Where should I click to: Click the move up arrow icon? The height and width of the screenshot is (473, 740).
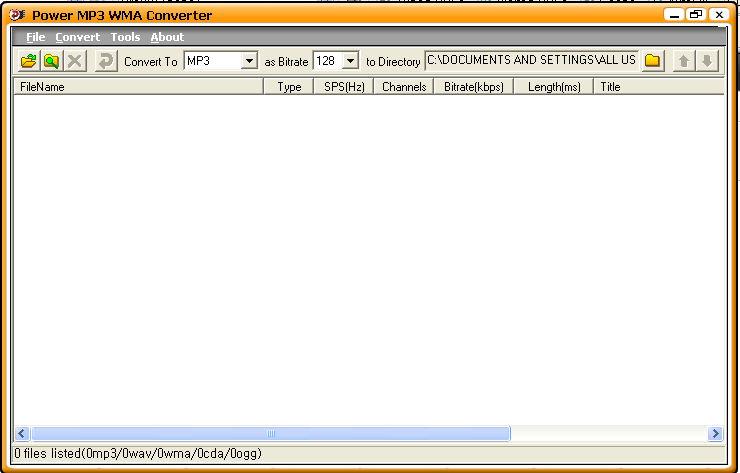click(x=684, y=60)
